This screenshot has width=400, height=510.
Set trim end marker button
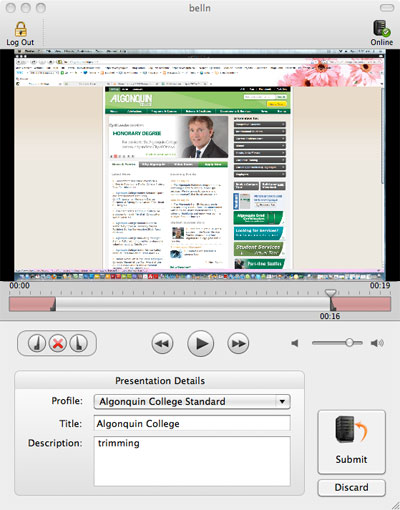point(78,343)
